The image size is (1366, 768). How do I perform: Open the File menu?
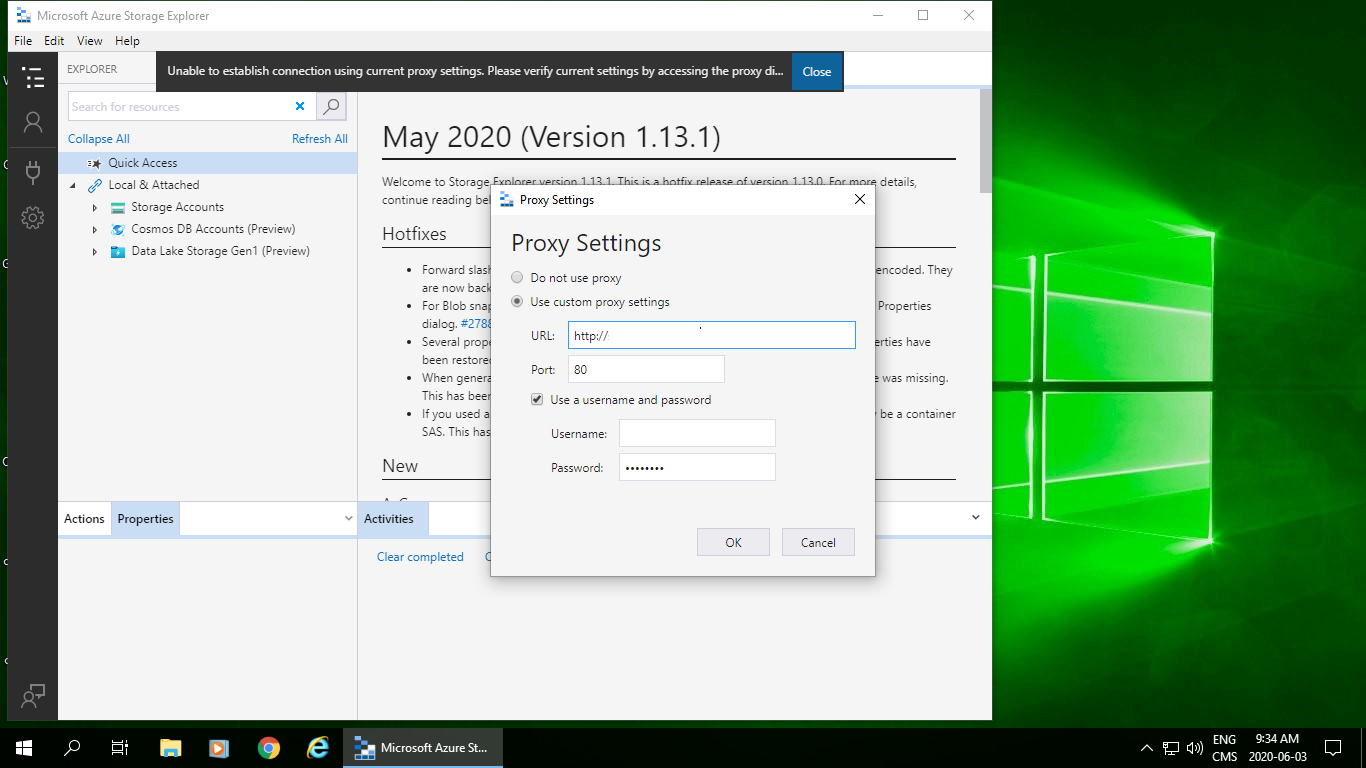pyautogui.click(x=23, y=41)
